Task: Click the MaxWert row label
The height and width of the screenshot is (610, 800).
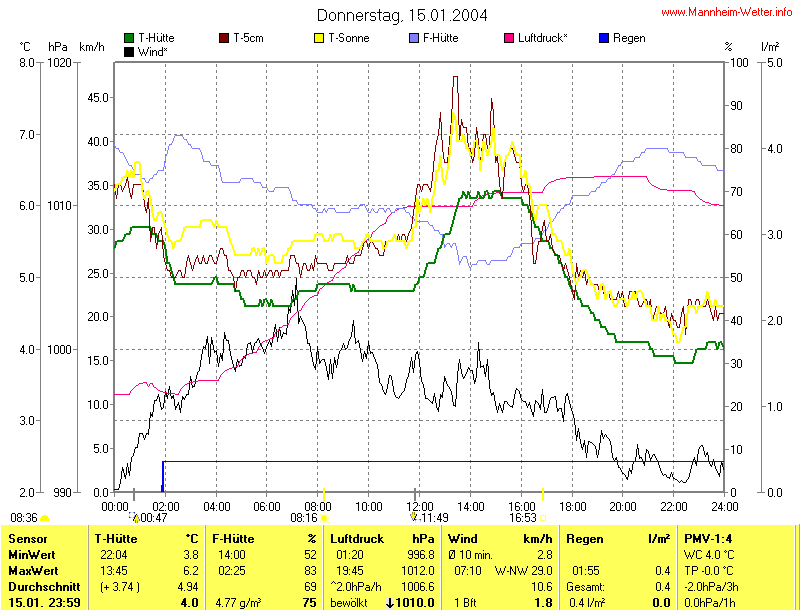Action: (33, 570)
